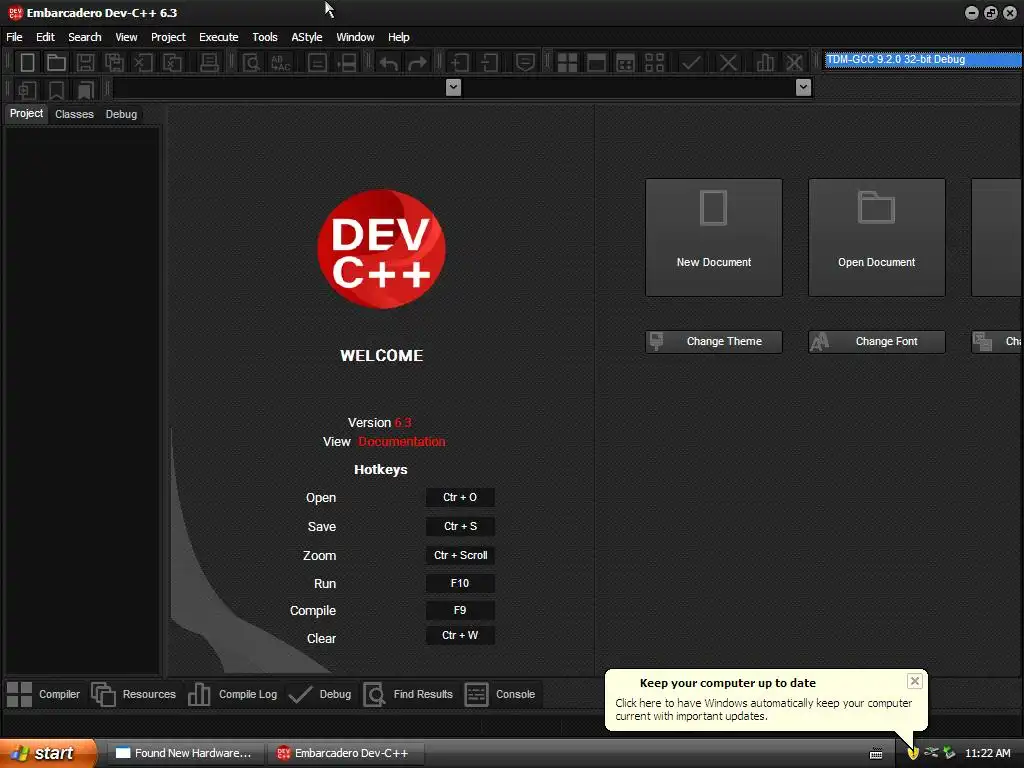Click the Save floppy disk toolbar icon
Viewport: 1024px width, 768px height.
(85, 63)
